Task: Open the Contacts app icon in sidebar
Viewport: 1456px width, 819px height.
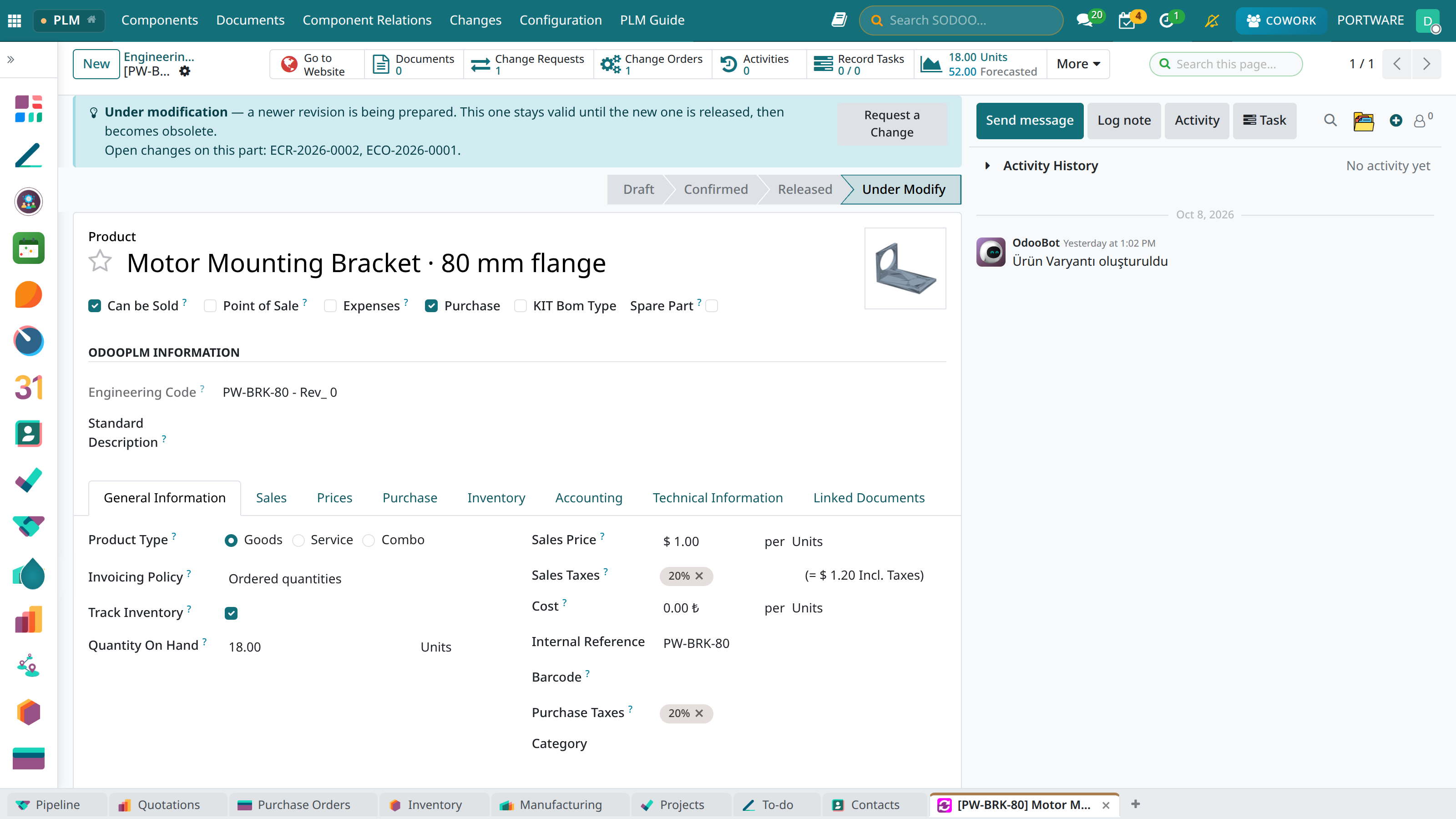Action: coord(28,434)
